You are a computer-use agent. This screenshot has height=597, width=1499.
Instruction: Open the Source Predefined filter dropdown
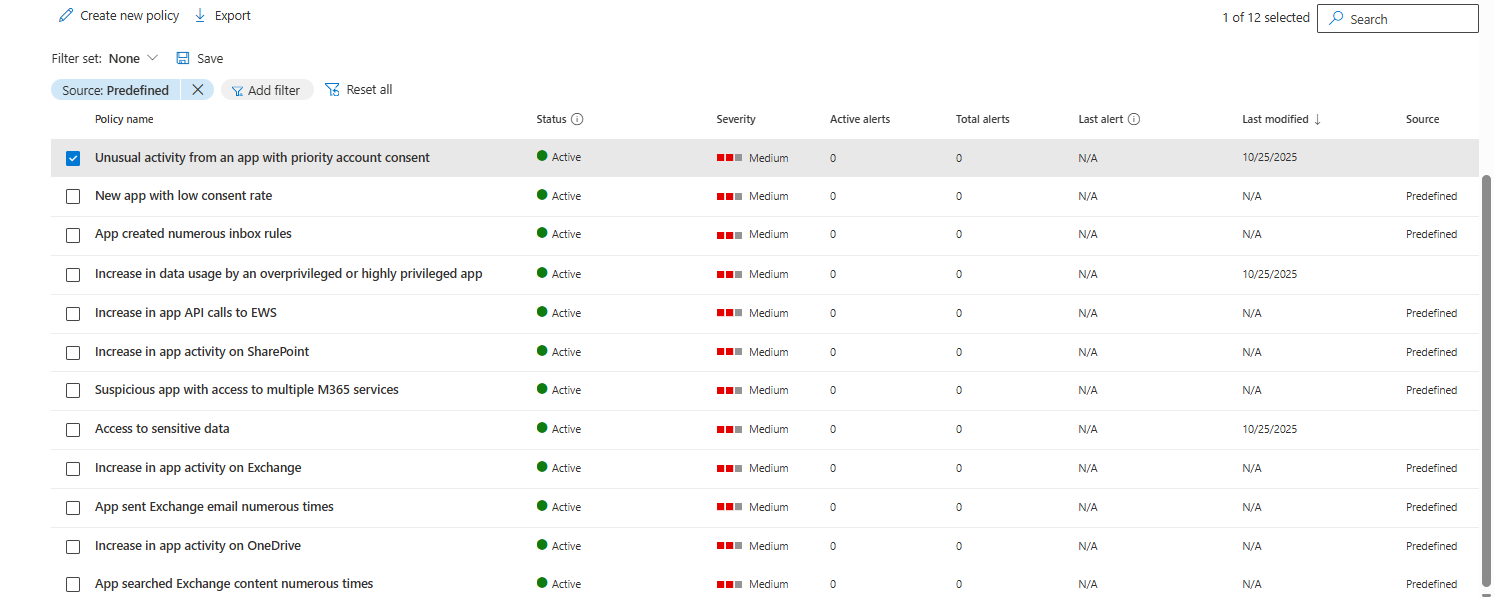(x=115, y=89)
